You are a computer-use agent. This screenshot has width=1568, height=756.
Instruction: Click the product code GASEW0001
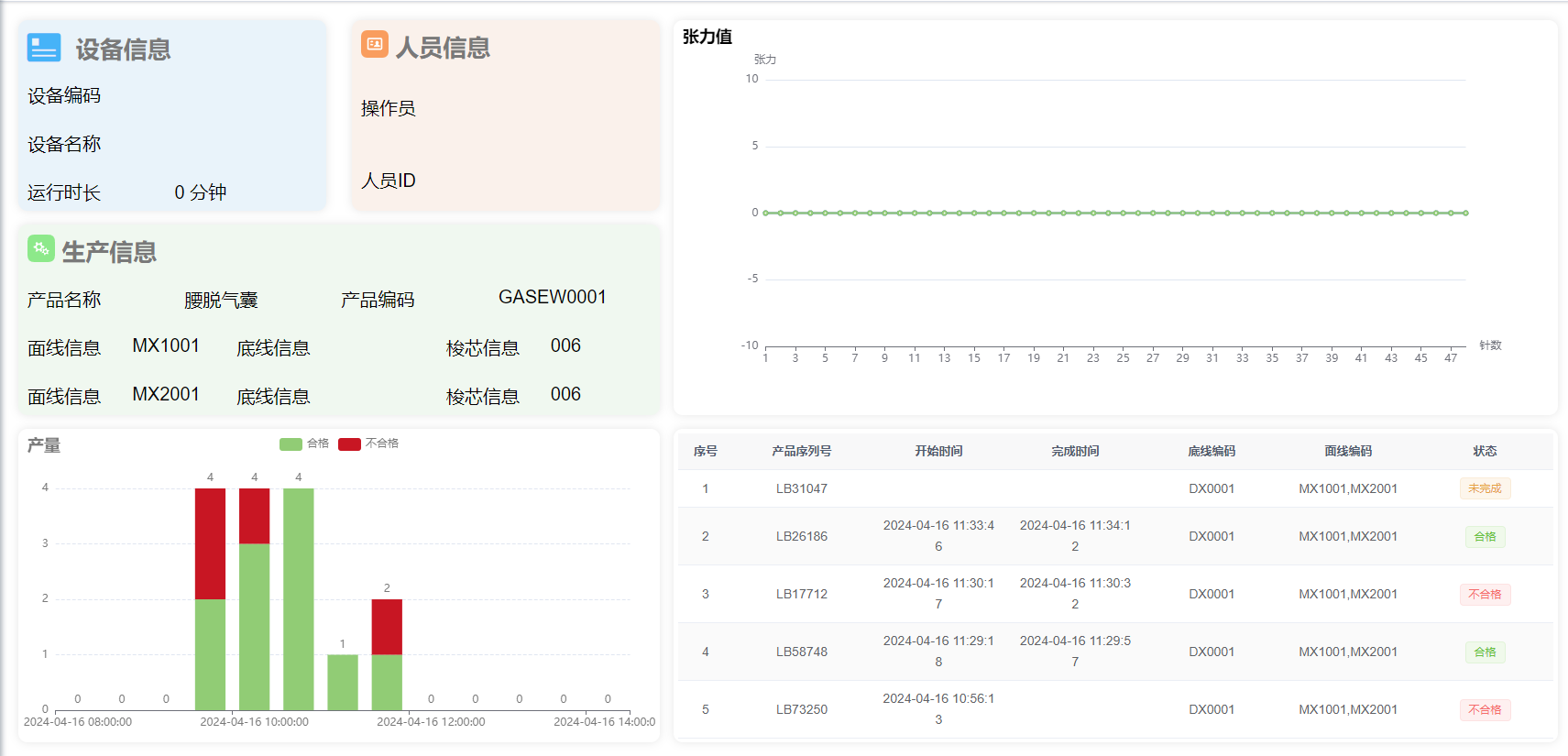[552, 297]
